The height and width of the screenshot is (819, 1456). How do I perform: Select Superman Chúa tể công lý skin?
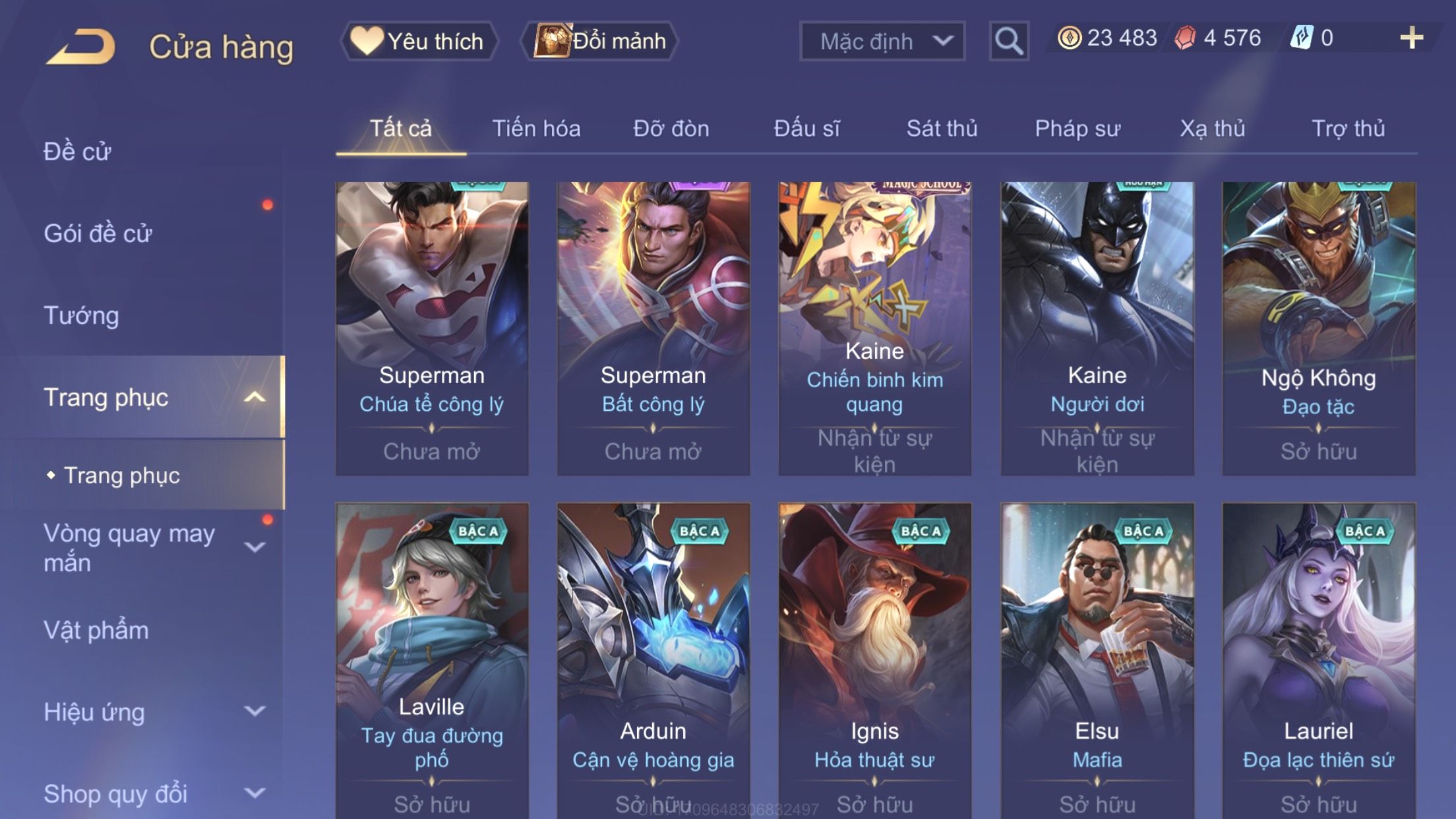[x=432, y=328]
